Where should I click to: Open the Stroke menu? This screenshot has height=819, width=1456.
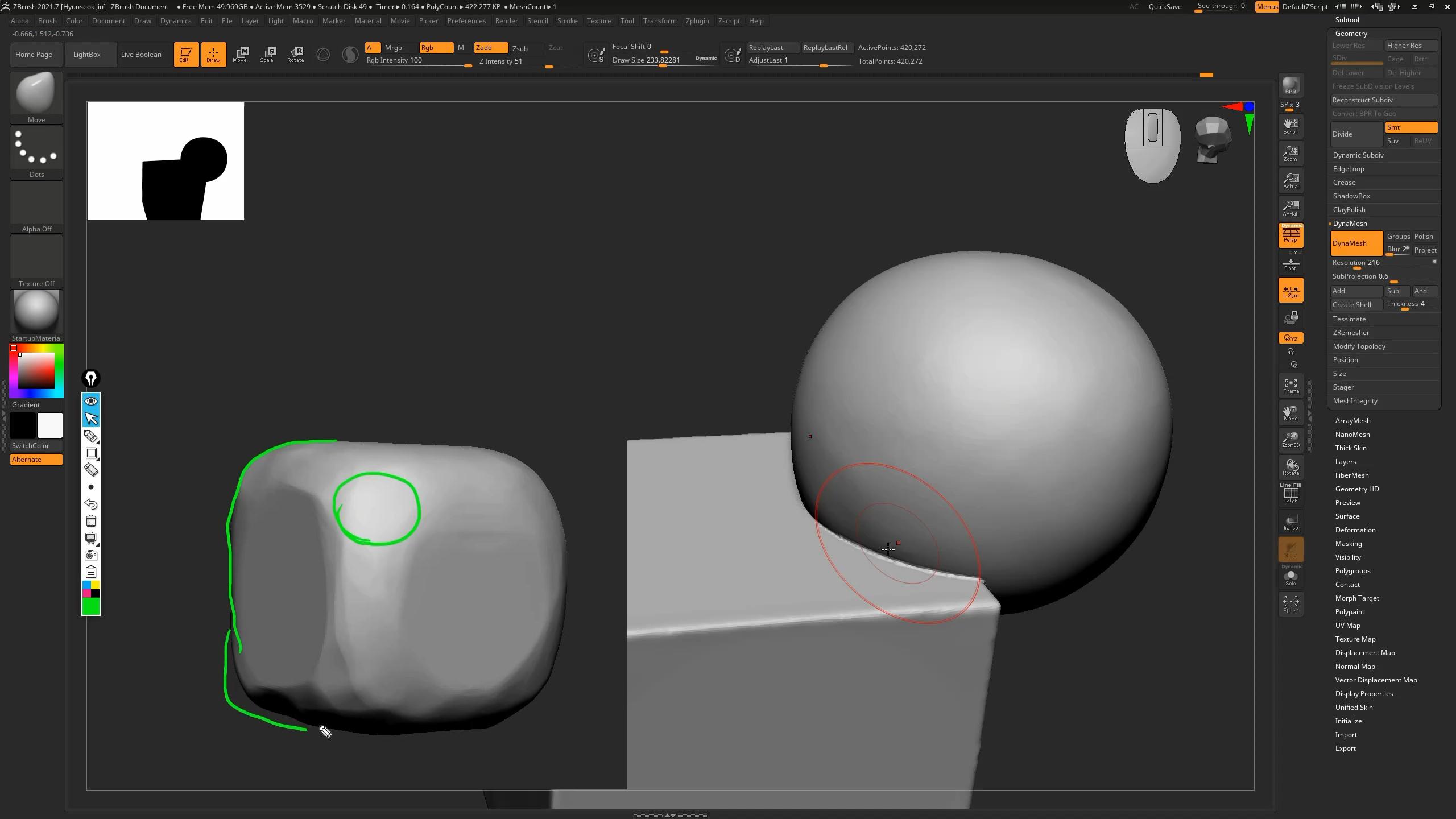566,21
